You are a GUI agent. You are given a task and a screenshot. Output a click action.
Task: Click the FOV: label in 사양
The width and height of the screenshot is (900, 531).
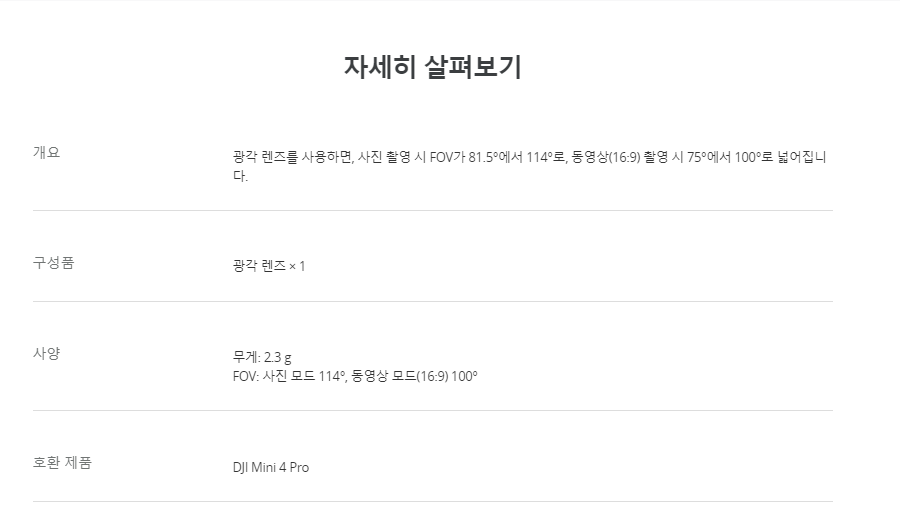point(244,376)
